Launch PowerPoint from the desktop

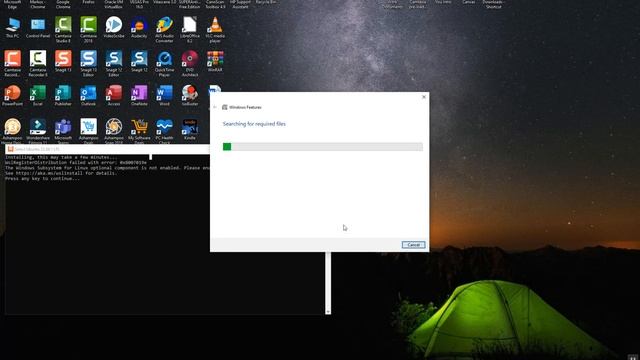pos(12,96)
